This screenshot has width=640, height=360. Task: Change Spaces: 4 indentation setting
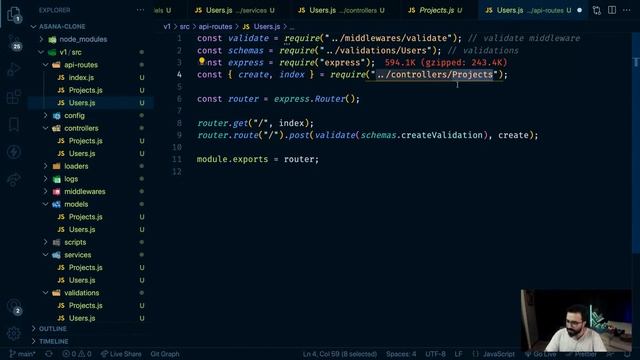click(x=401, y=354)
